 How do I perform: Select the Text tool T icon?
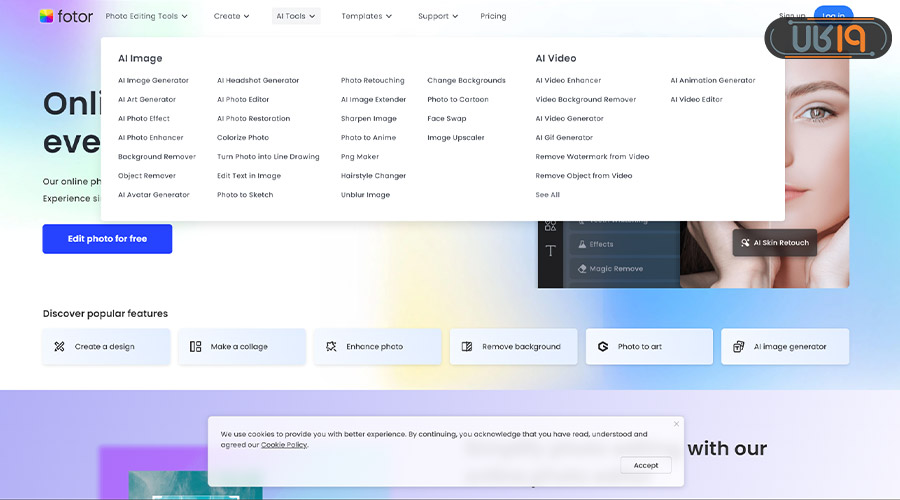coord(550,251)
